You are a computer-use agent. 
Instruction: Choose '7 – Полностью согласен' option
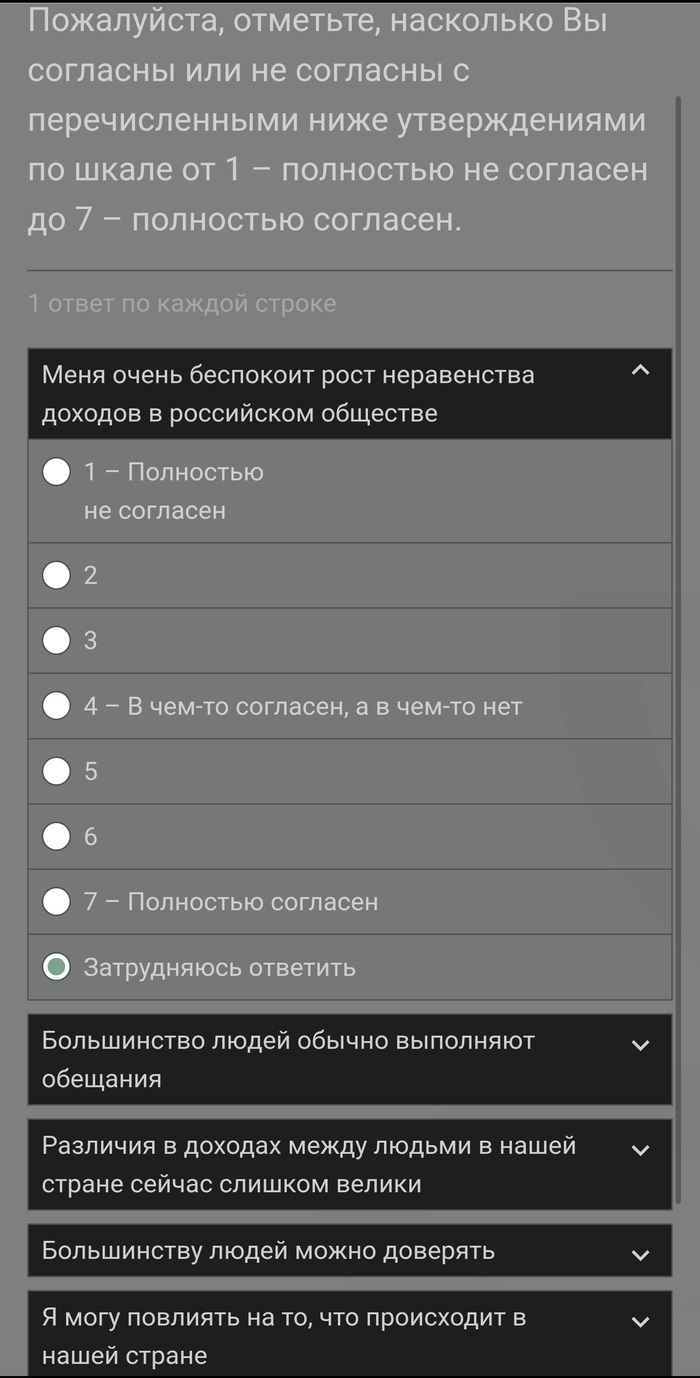[57, 902]
